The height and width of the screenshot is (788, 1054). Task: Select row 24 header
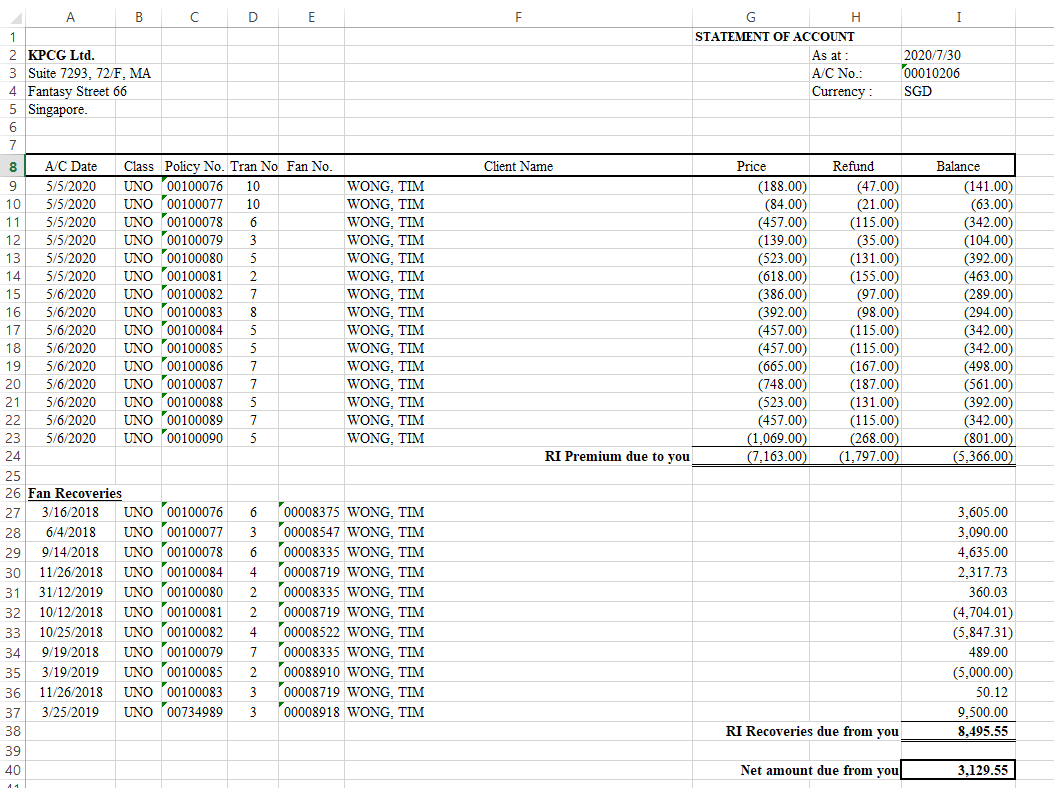(x=13, y=457)
